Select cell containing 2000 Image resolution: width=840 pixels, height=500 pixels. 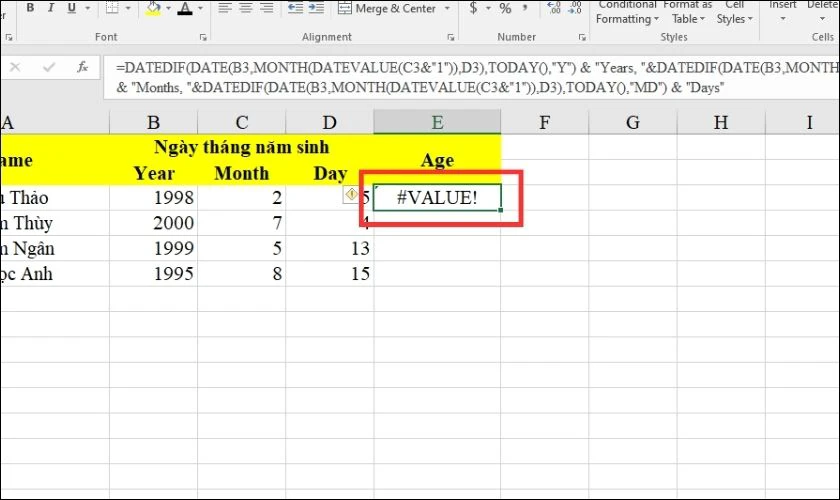tap(153, 223)
